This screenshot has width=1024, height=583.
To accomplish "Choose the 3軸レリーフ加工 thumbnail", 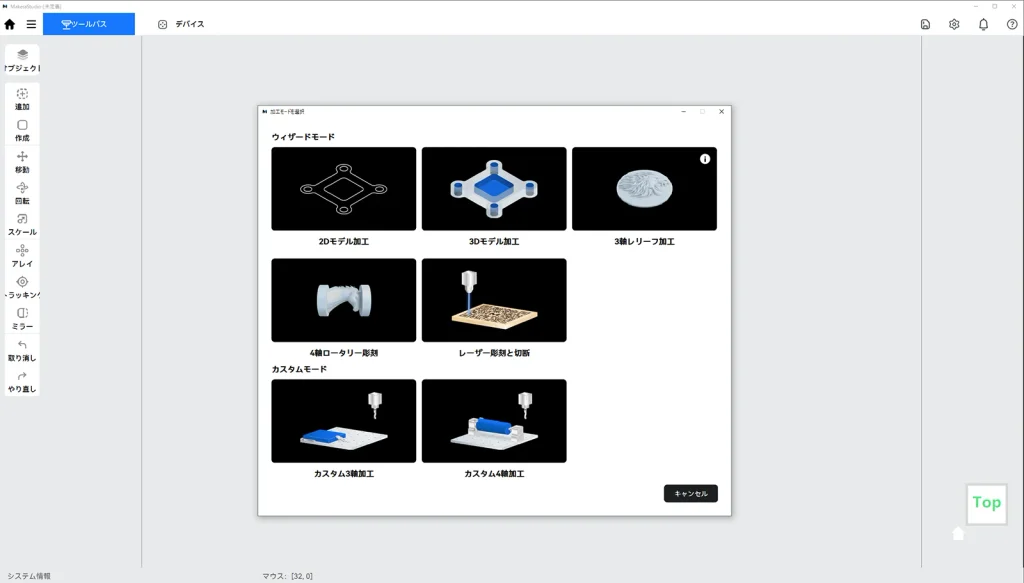I will click(645, 189).
